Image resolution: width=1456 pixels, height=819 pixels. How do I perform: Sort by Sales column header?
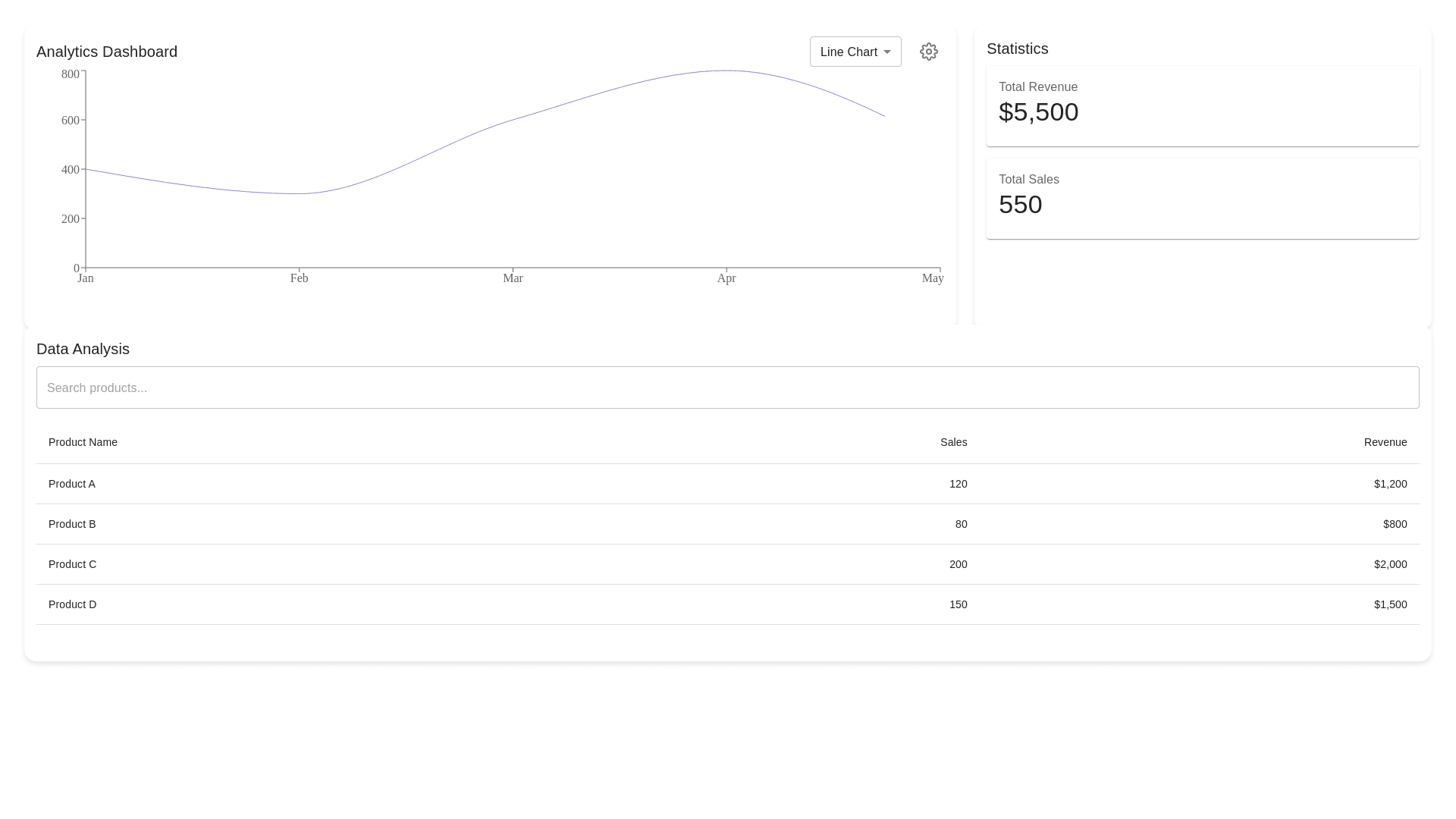(953, 442)
